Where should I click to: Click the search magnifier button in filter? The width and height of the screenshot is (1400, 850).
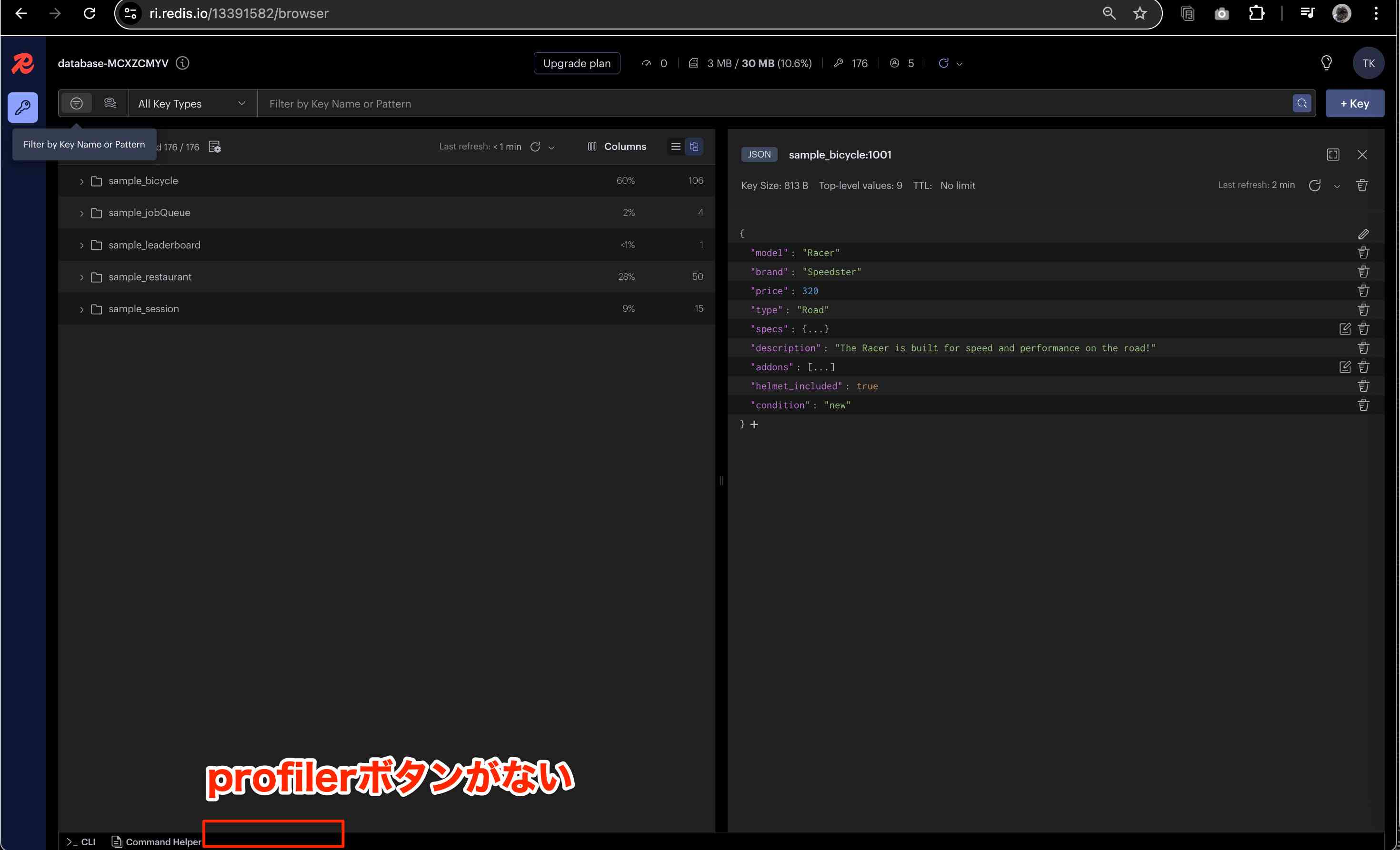click(1302, 103)
